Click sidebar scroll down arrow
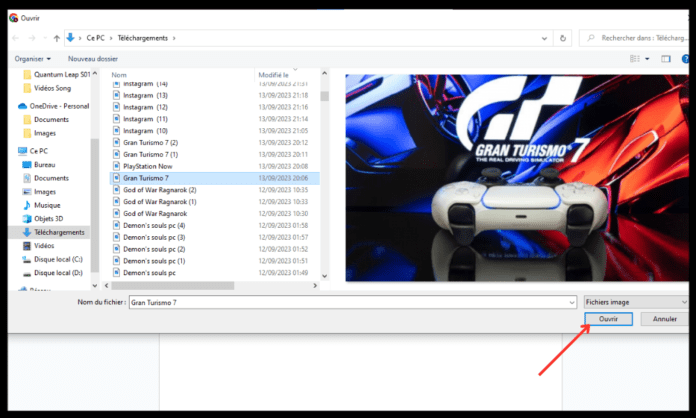696x418 pixels. [x=95, y=286]
